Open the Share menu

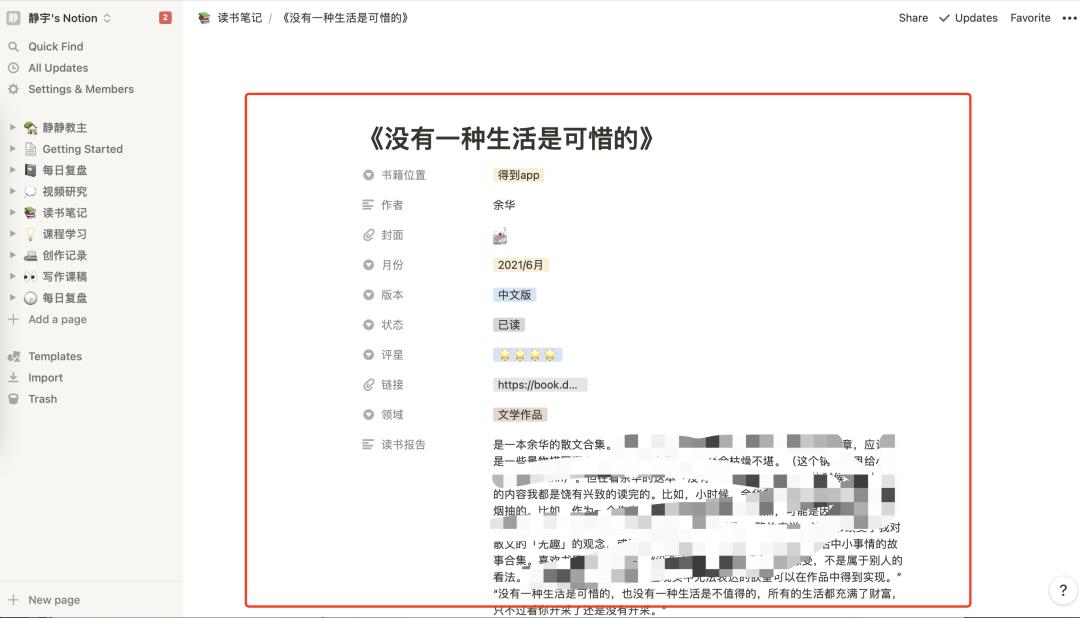(911, 17)
